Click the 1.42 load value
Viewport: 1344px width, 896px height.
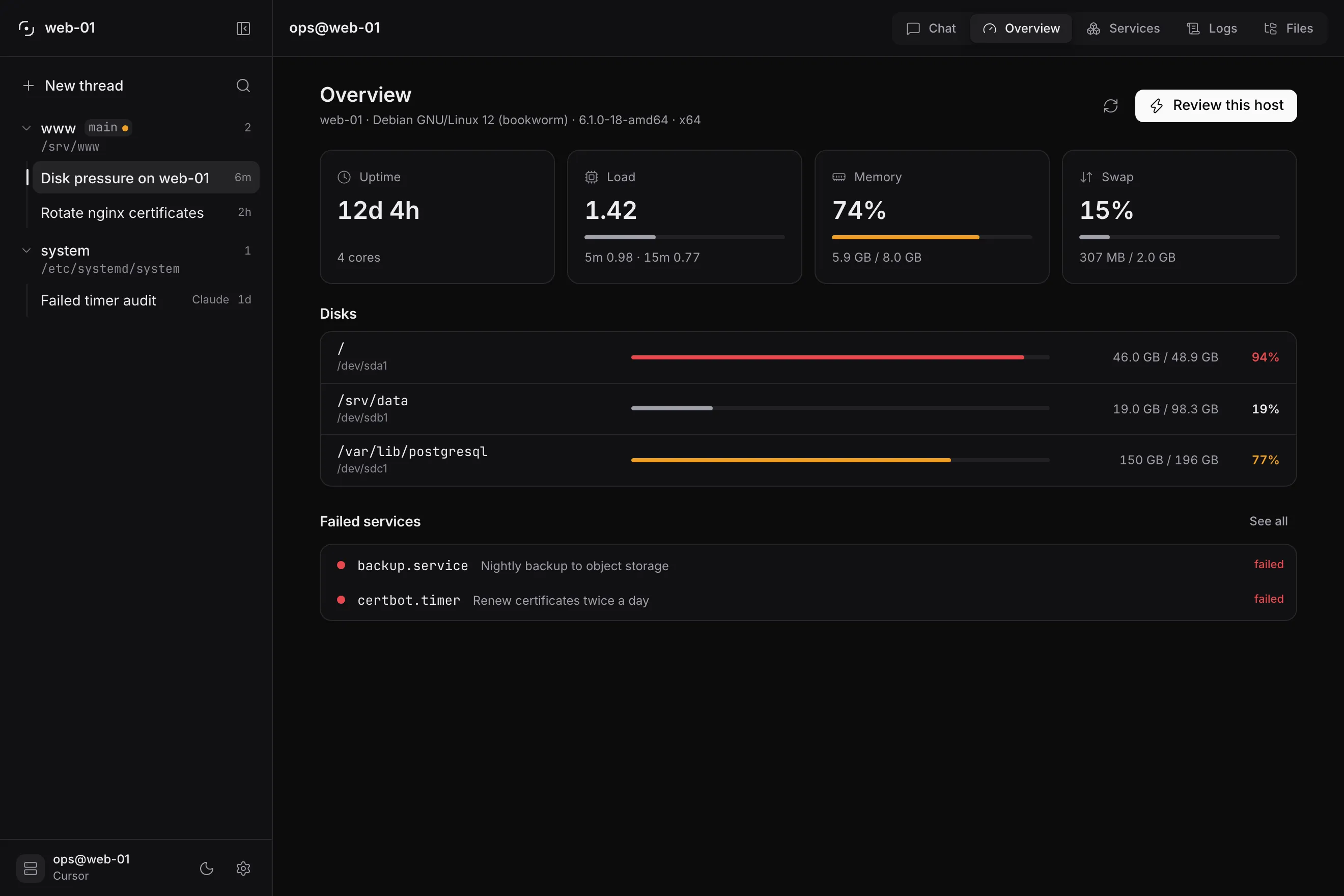pos(611,210)
